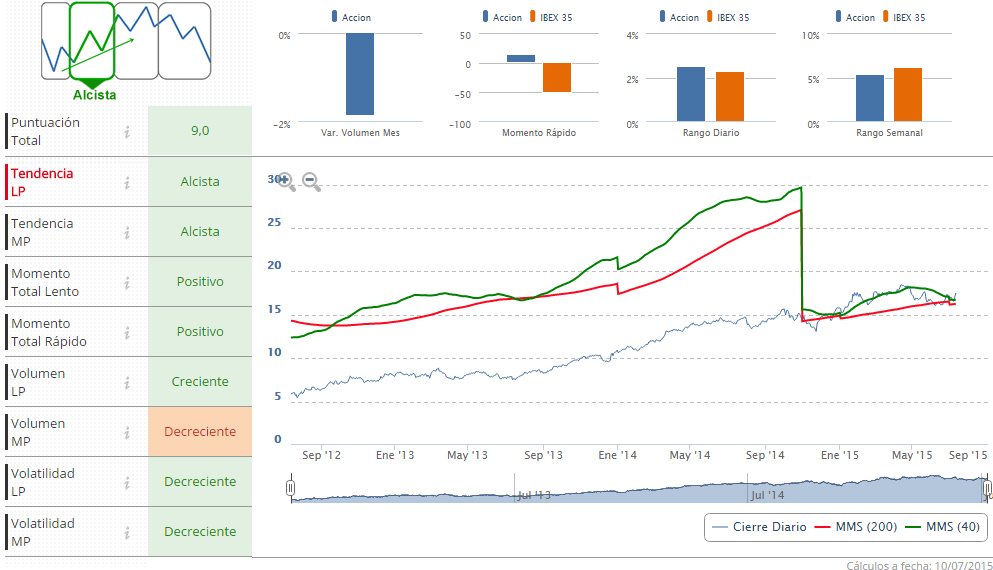Show info for Volumen MP row
The width and height of the screenshot is (993, 570).
click(x=127, y=432)
